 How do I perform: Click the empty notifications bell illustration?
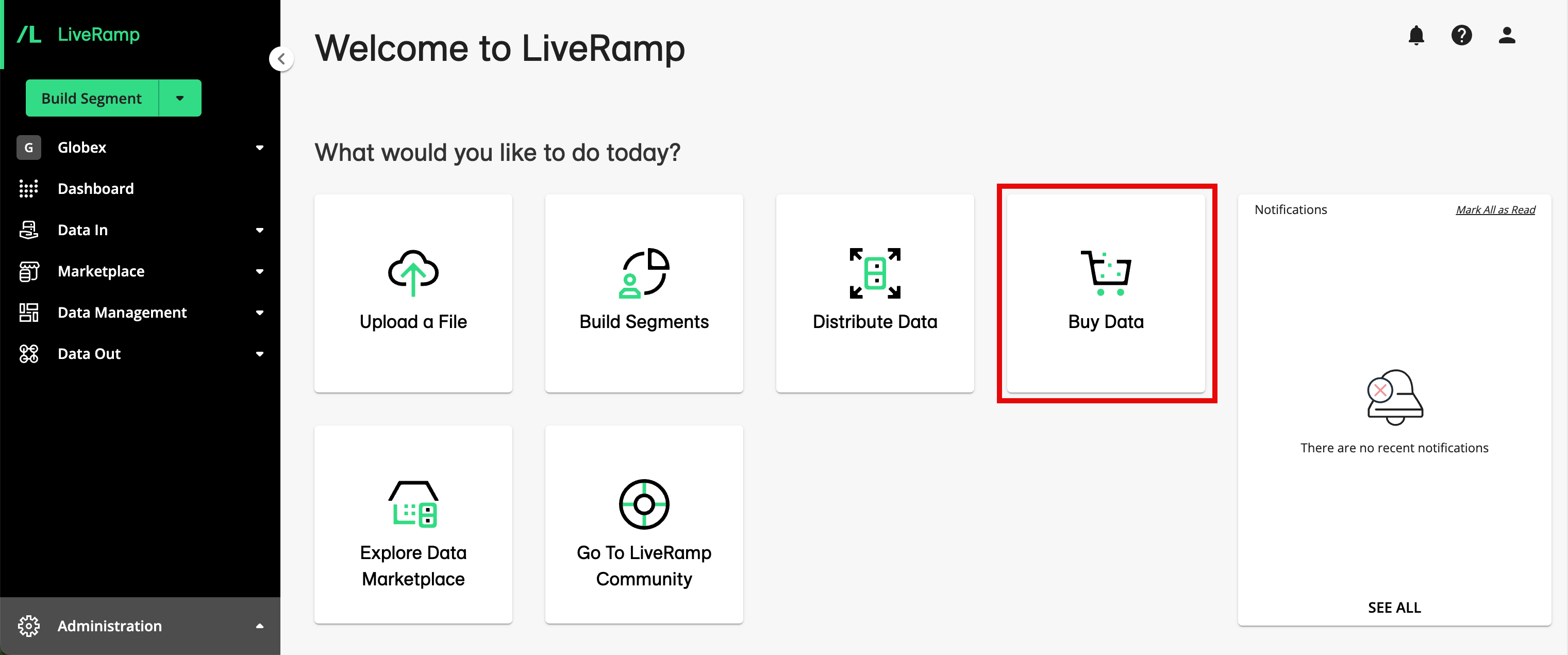pyautogui.click(x=1394, y=397)
